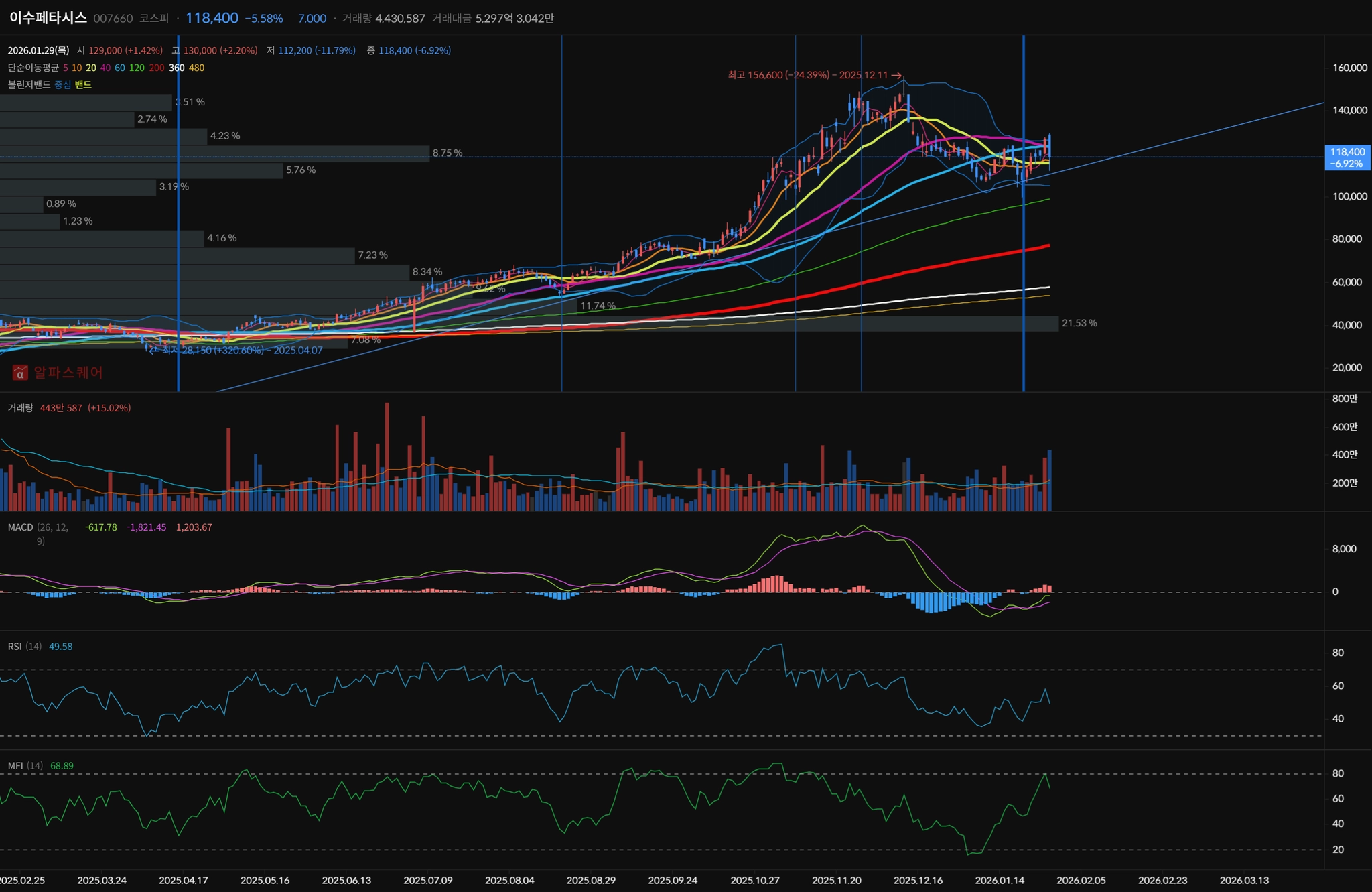The height and width of the screenshot is (892, 1372).
Task: Click the 200 moving average red label
Action: pyautogui.click(x=157, y=68)
